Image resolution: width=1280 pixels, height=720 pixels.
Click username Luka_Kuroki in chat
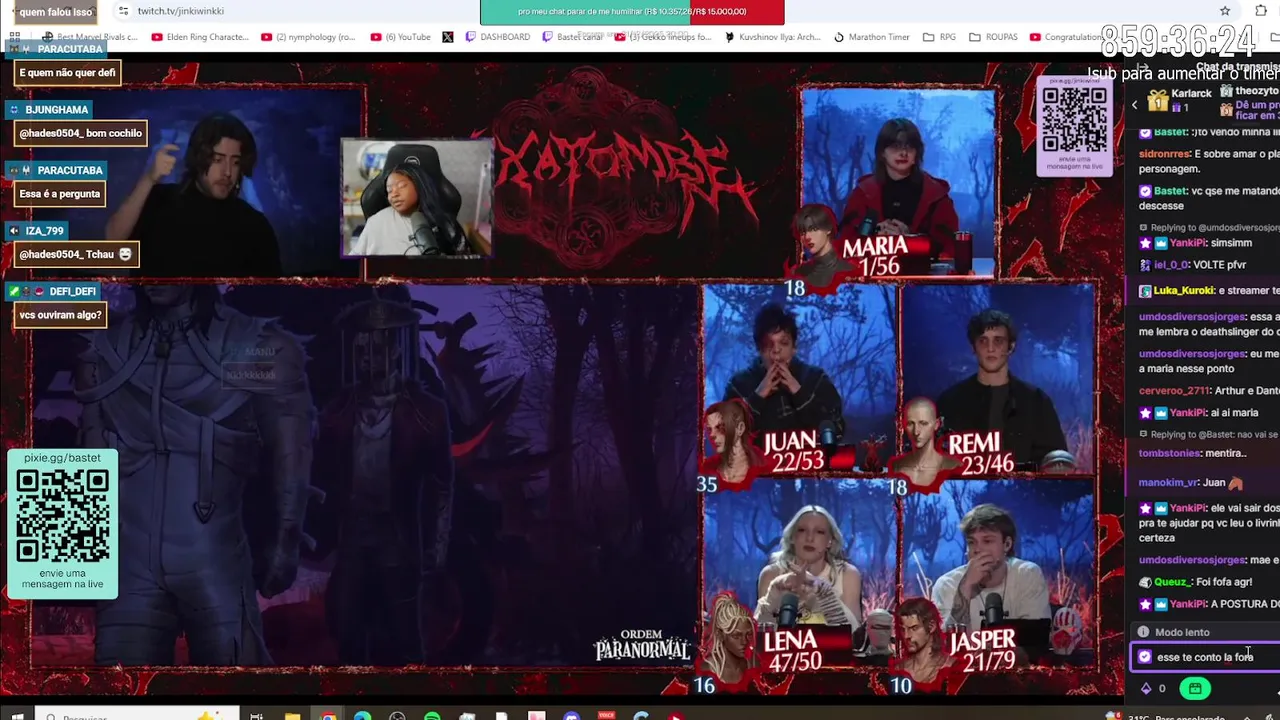point(1182,290)
